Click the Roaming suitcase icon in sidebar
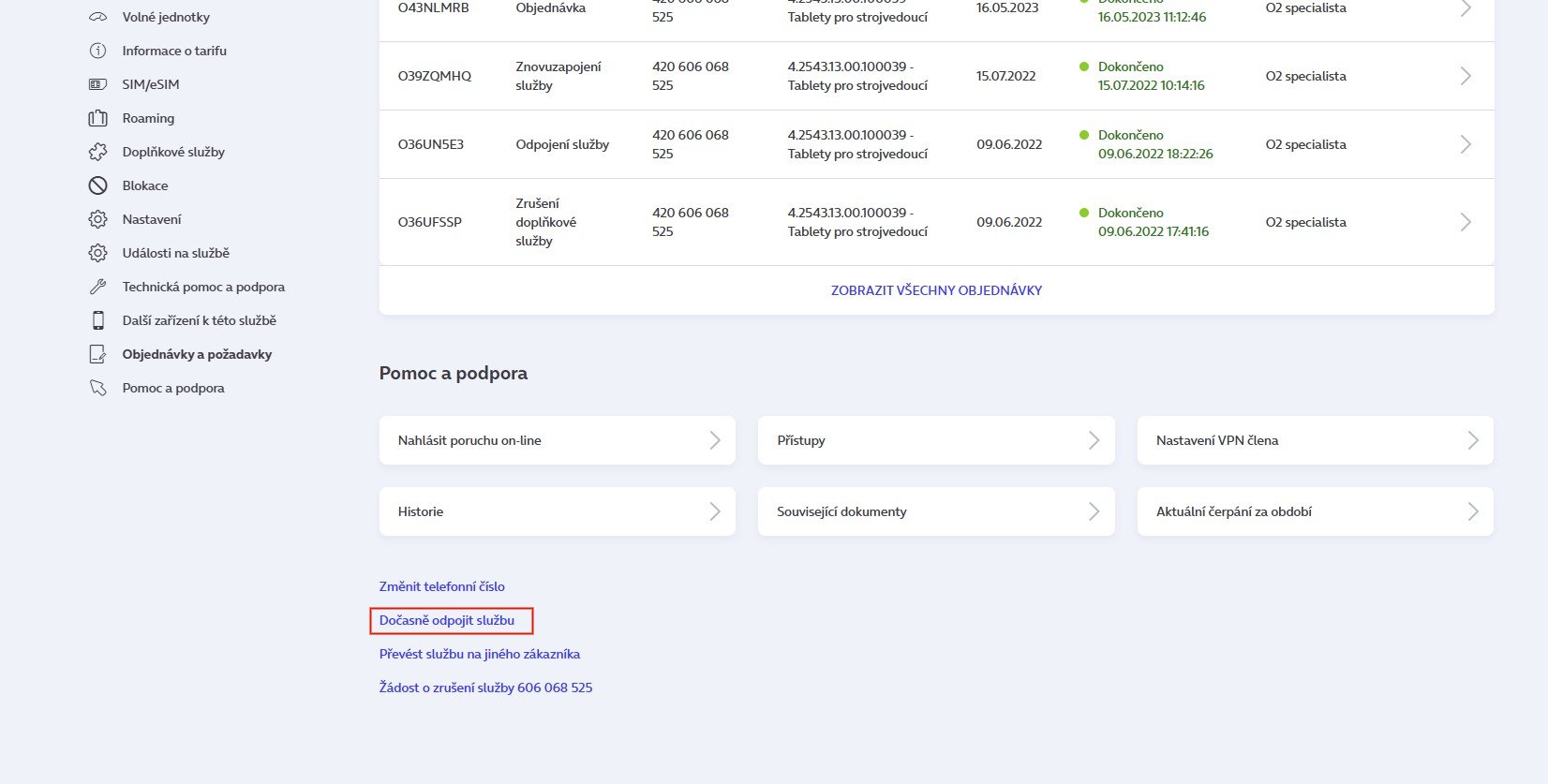The width and height of the screenshot is (1548, 784). (x=97, y=118)
